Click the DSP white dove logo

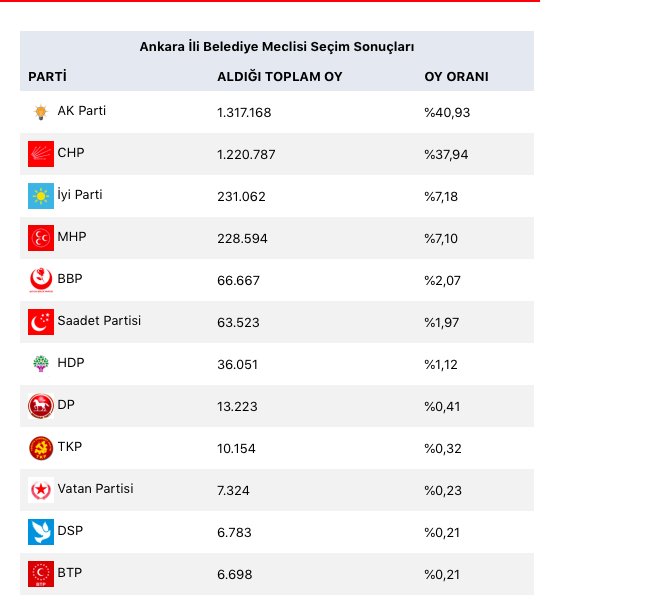(x=41, y=532)
